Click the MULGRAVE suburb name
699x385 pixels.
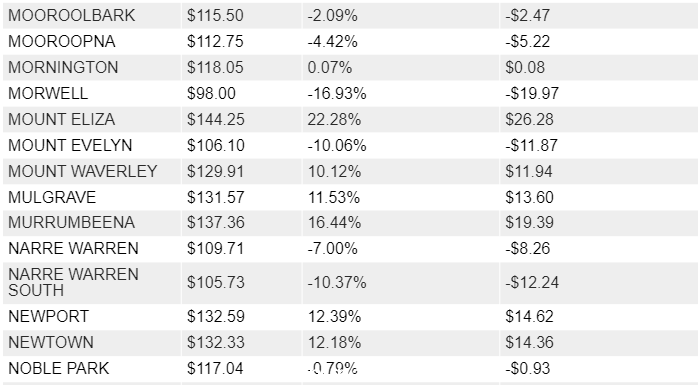click(52, 197)
